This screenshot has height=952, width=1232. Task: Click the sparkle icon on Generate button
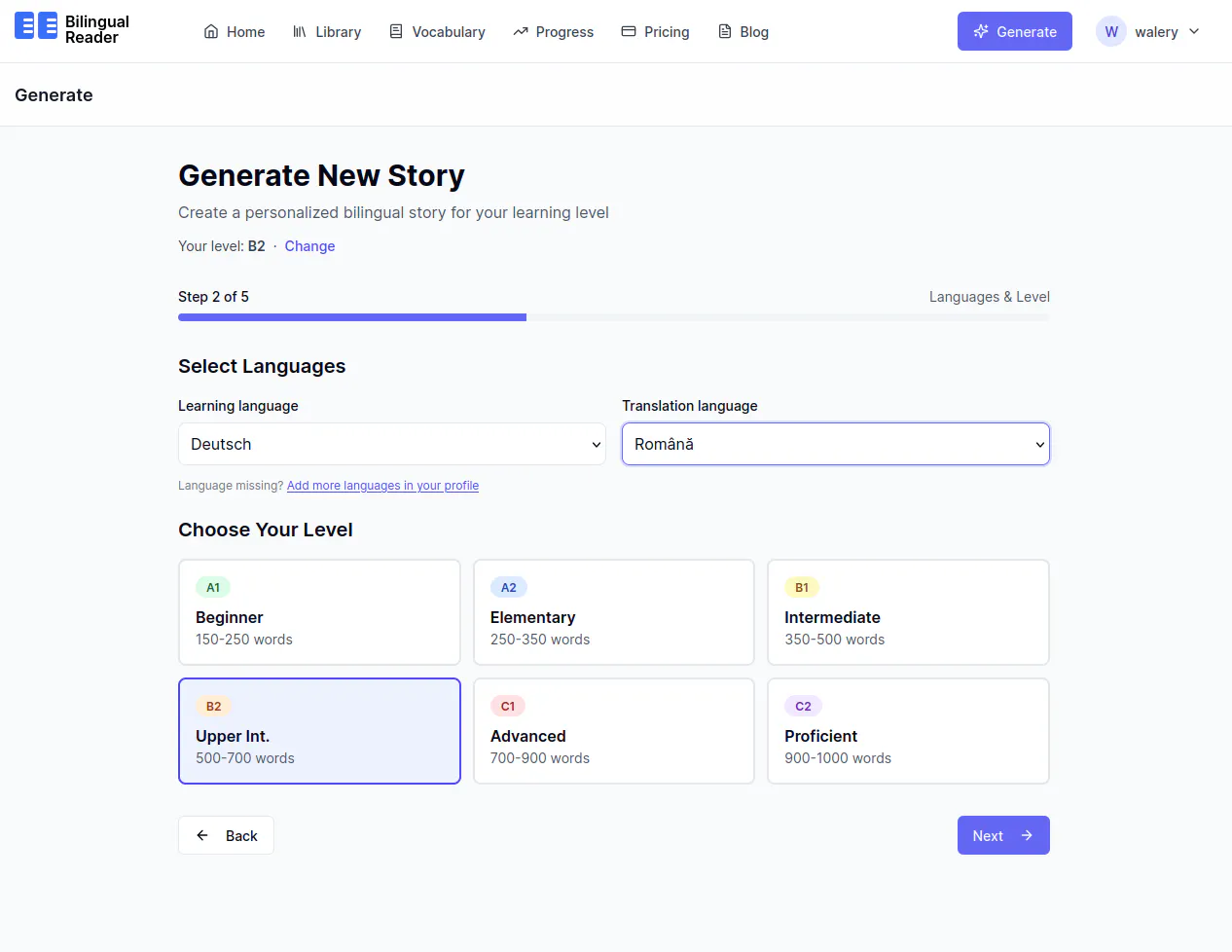981,31
